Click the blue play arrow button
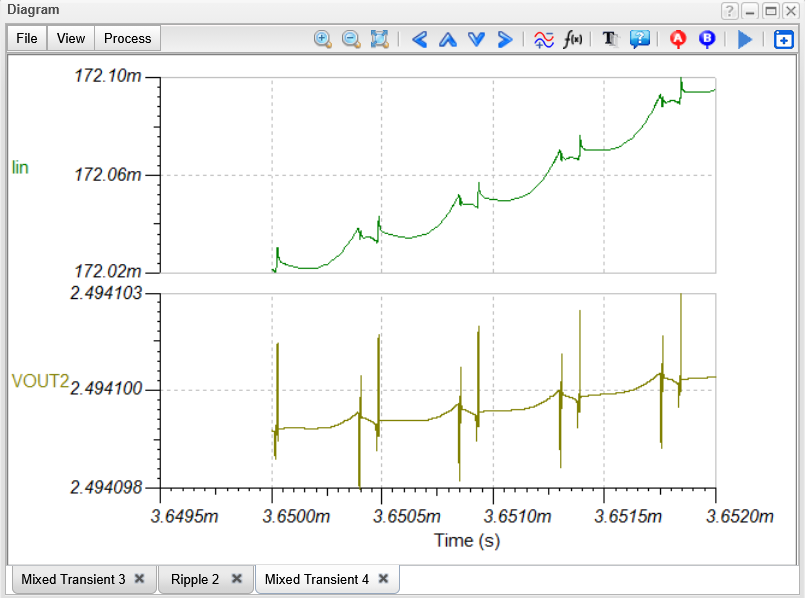Image resolution: width=805 pixels, height=598 pixels. pos(744,39)
